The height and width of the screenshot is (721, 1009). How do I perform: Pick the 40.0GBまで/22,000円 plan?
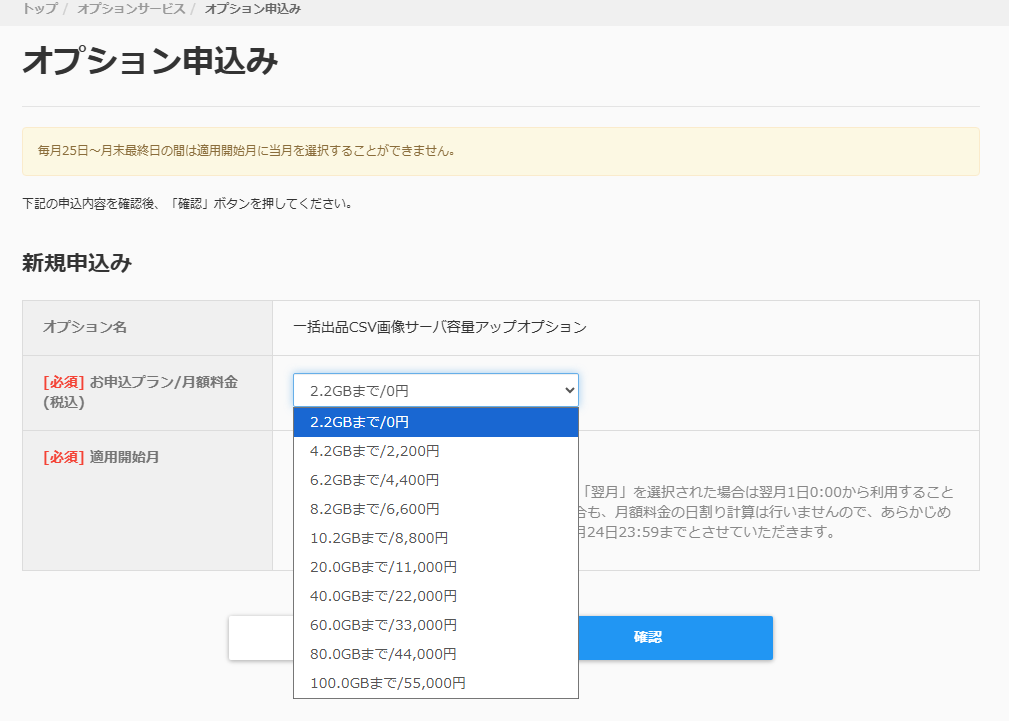[436, 596]
